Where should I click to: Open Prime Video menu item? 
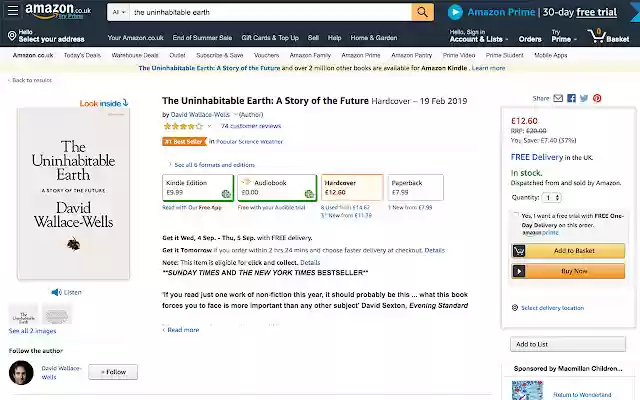click(x=459, y=55)
